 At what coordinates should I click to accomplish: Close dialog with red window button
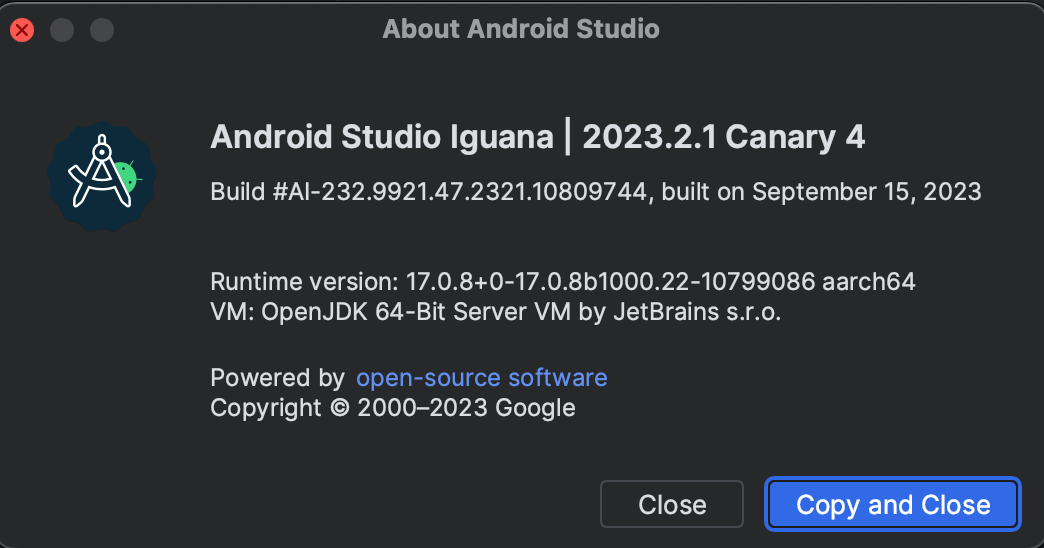tap(22, 30)
